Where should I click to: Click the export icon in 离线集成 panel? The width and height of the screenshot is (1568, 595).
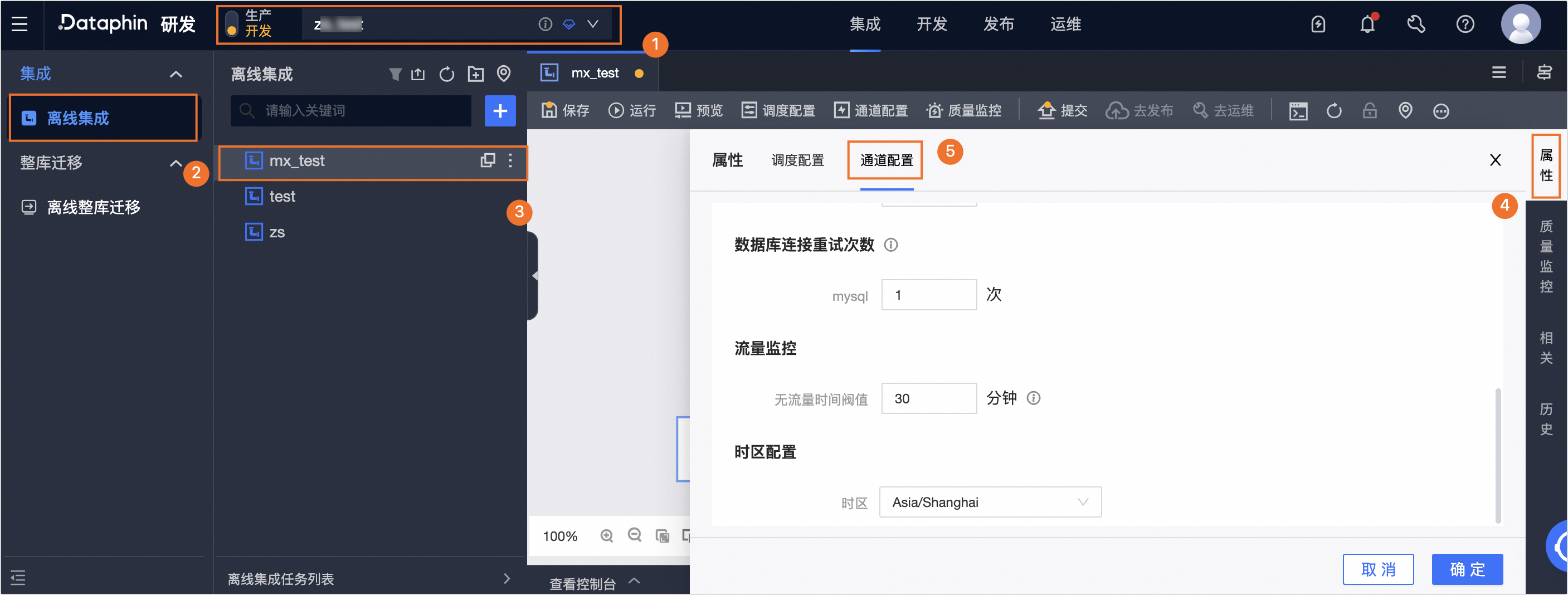click(418, 74)
